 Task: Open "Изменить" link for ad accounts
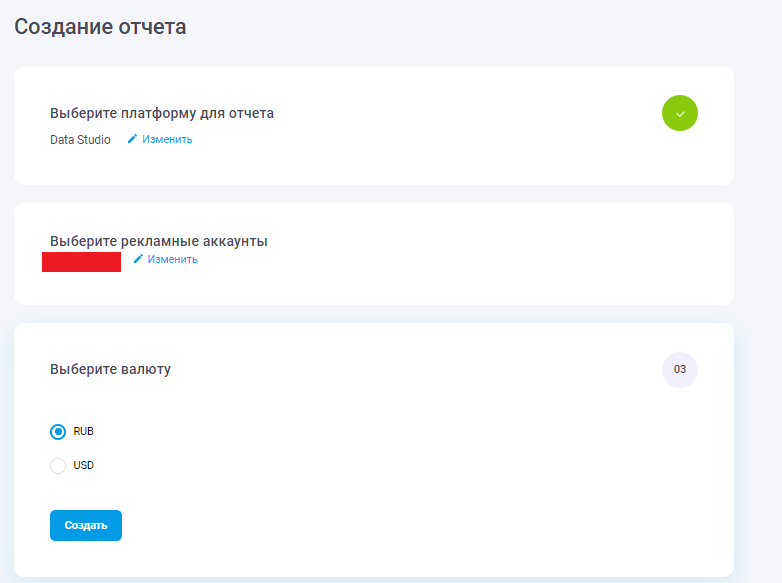172,259
